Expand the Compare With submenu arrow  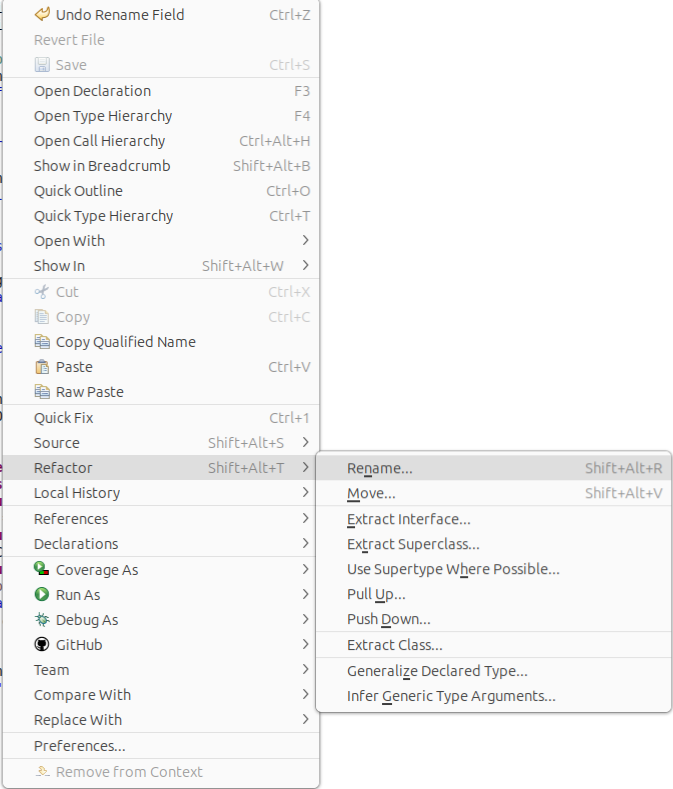coord(305,695)
